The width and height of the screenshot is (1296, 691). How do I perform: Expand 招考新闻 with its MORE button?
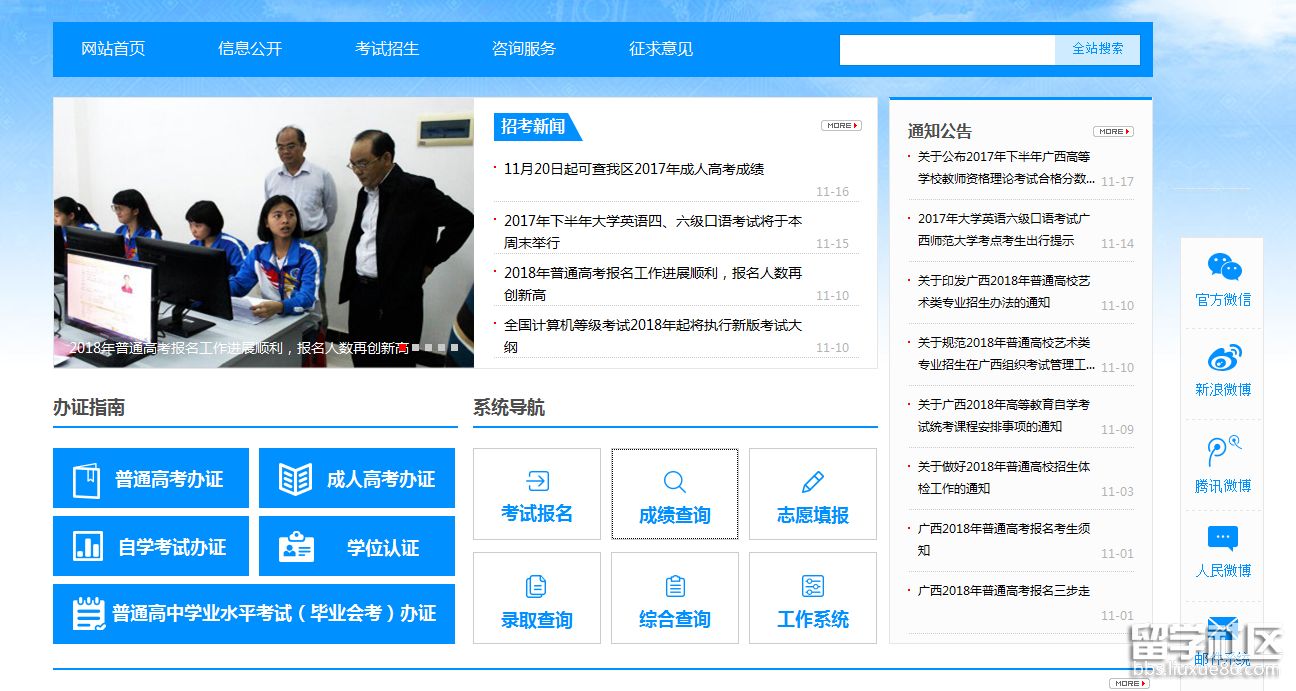841,126
